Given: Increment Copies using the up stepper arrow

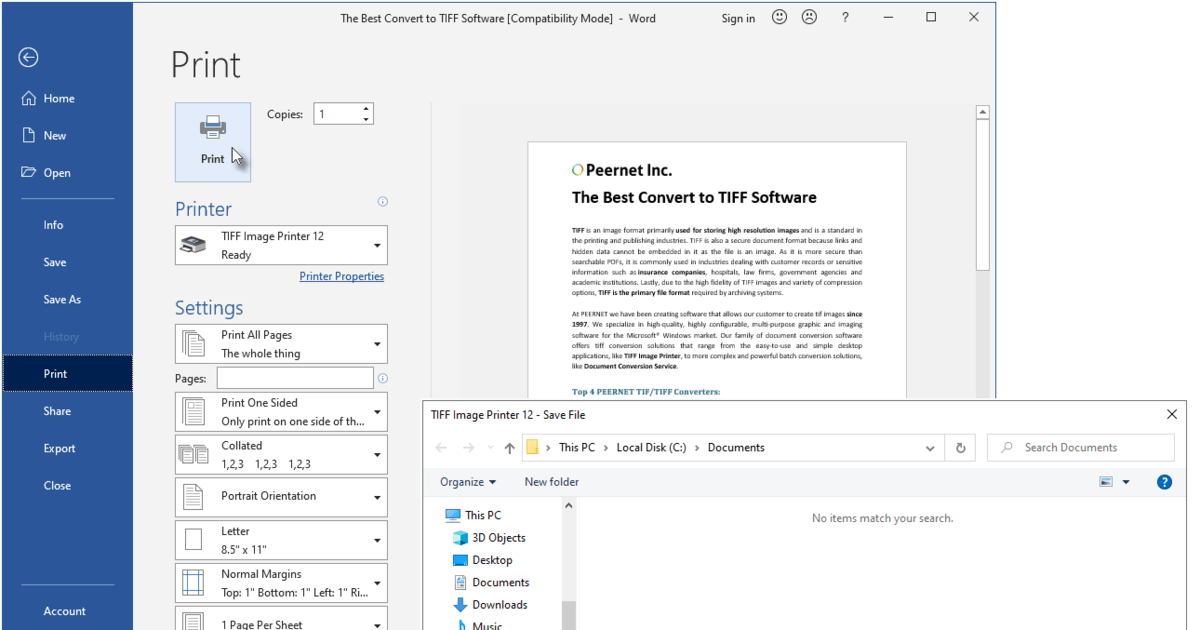Looking at the screenshot, I should coord(366,108).
